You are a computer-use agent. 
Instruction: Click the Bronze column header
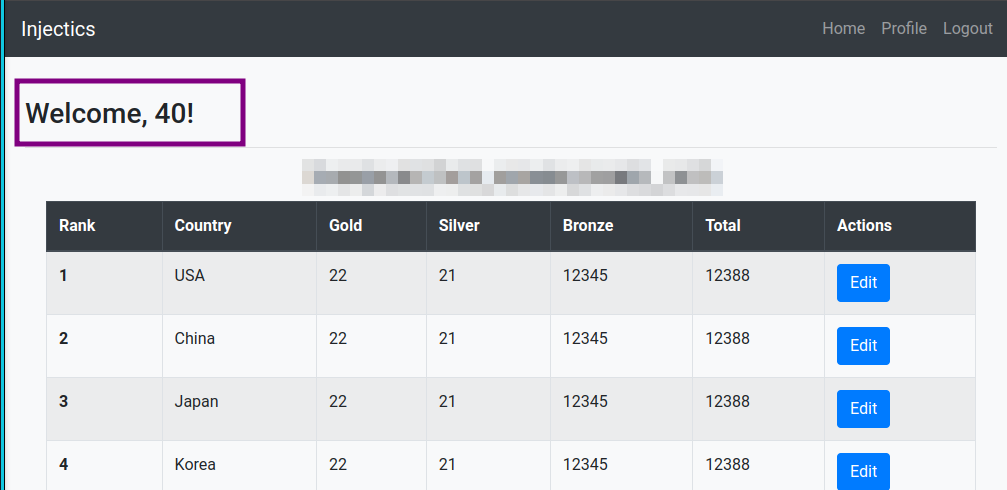click(x=587, y=226)
